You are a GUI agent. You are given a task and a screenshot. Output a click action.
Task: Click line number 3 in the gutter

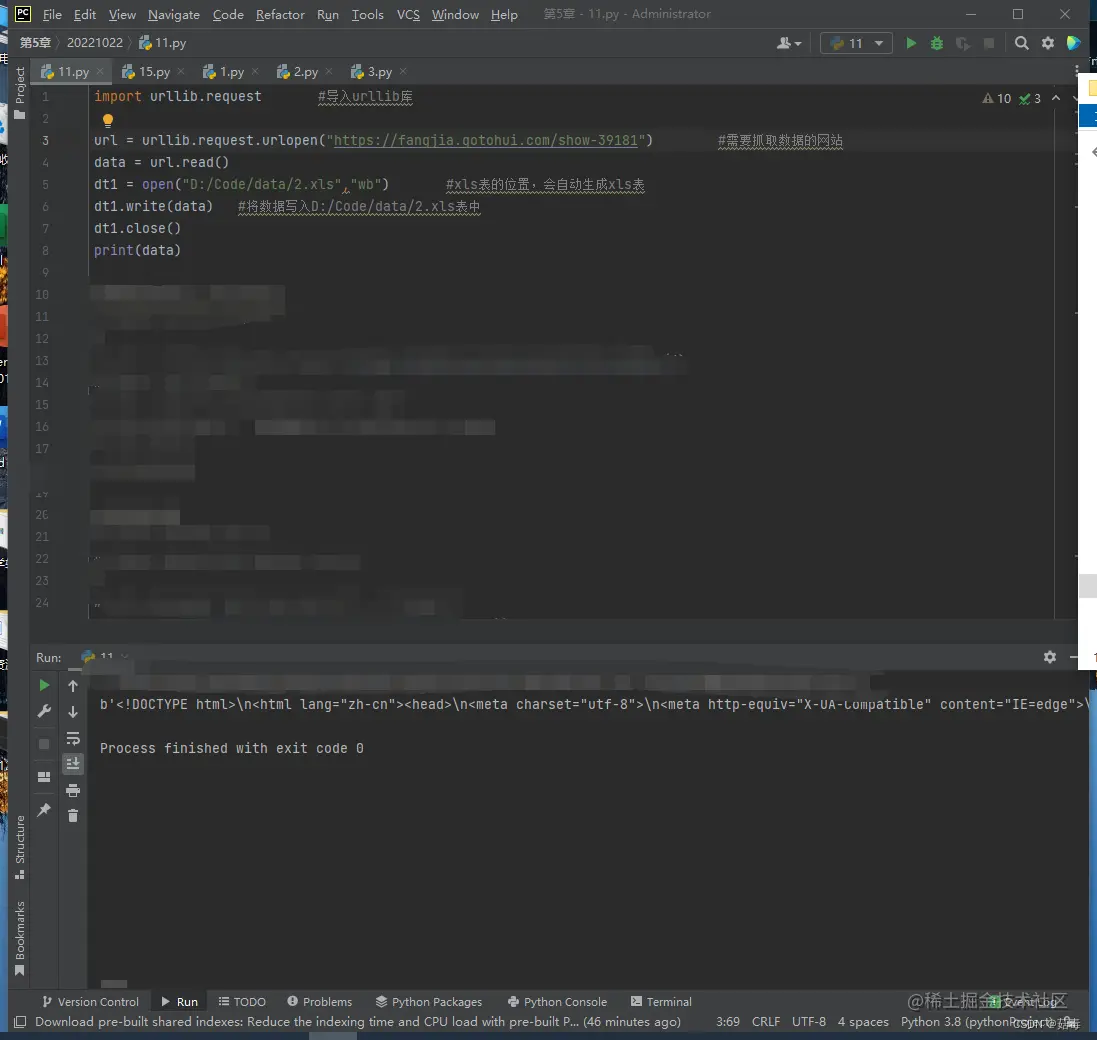[x=45, y=141]
